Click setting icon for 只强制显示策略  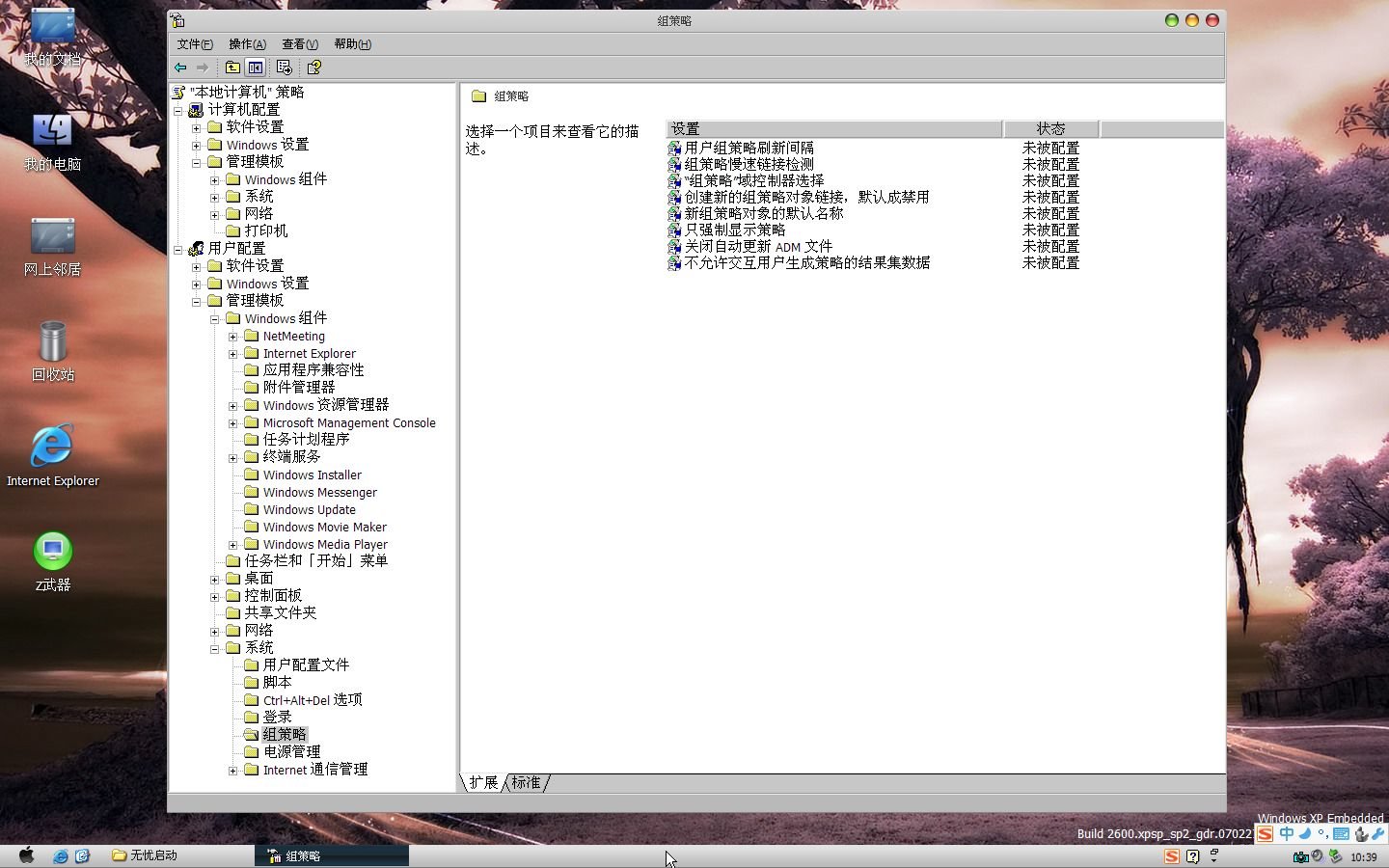point(674,231)
